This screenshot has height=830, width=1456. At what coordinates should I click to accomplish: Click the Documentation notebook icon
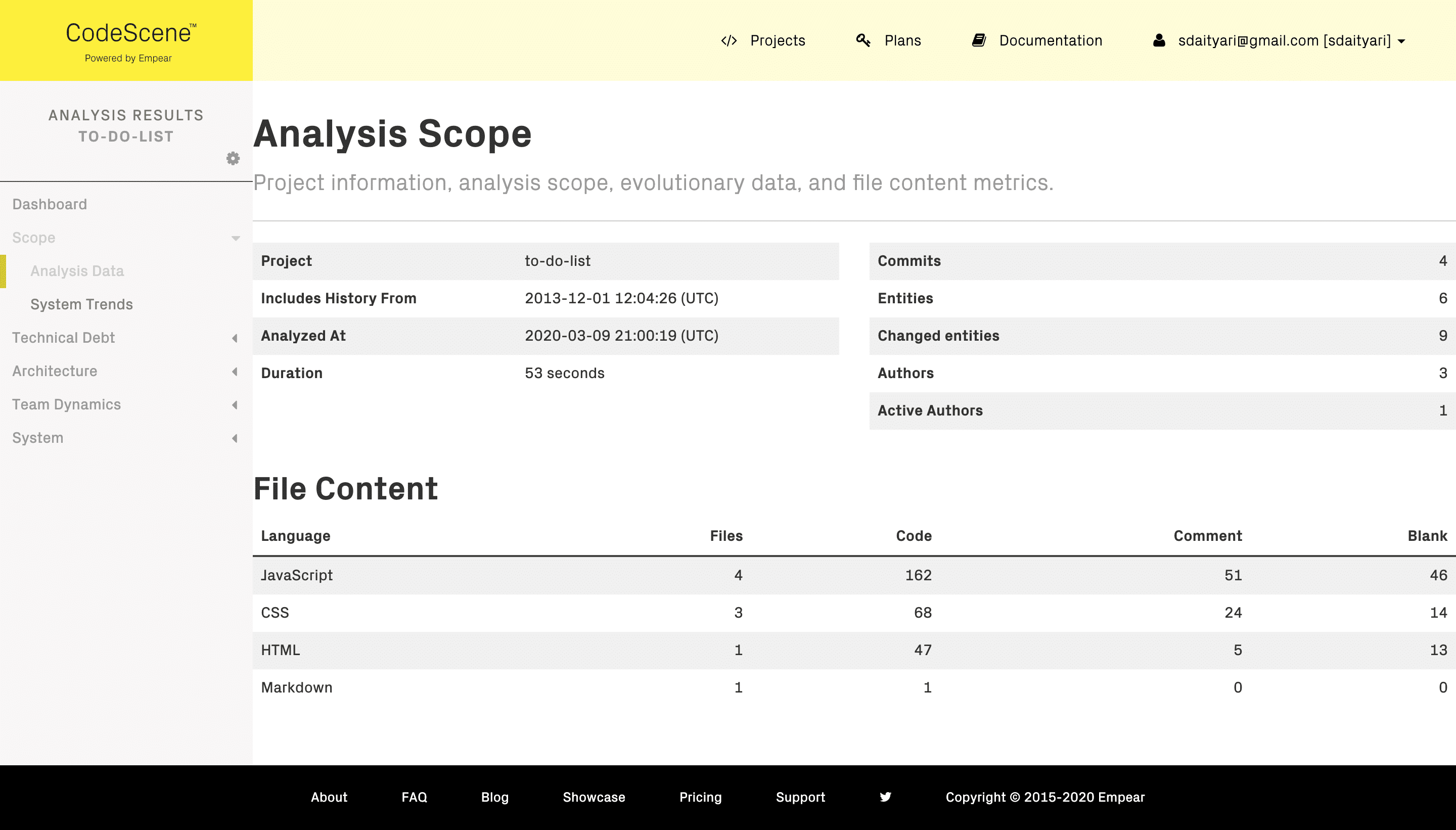coord(978,40)
